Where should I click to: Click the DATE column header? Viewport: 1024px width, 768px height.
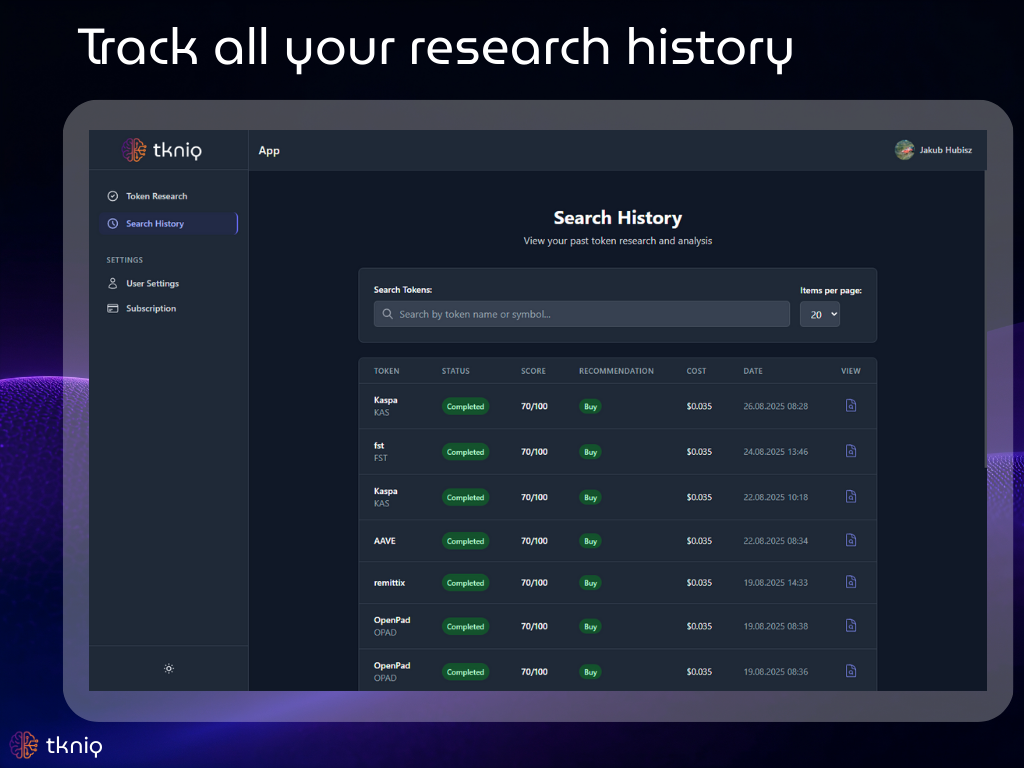pyautogui.click(x=753, y=371)
